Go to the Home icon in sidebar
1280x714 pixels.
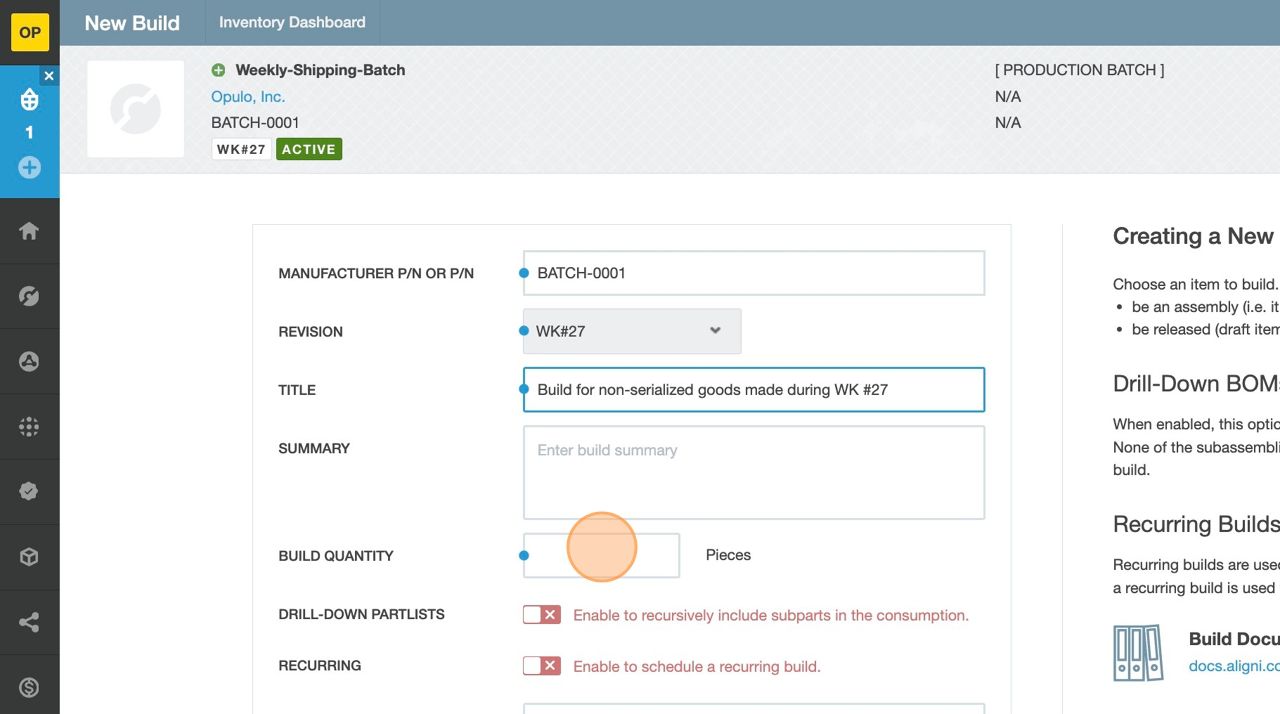[29, 231]
